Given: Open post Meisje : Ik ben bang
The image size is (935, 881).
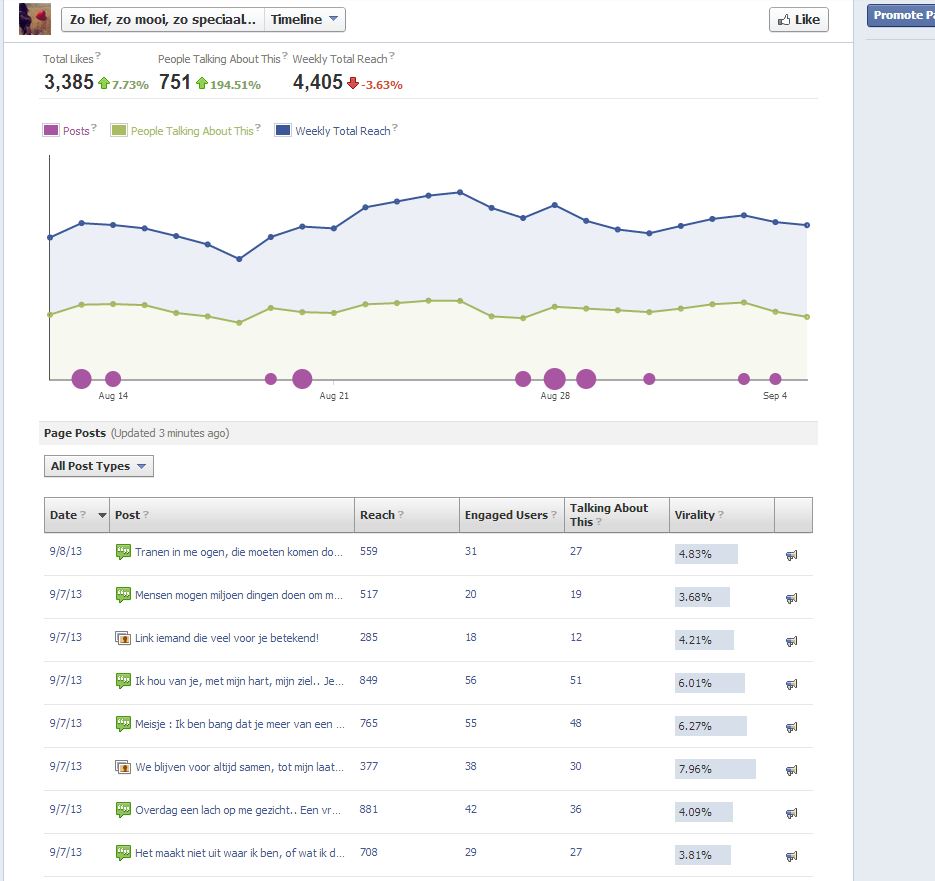Looking at the screenshot, I should click(x=240, y=724).
